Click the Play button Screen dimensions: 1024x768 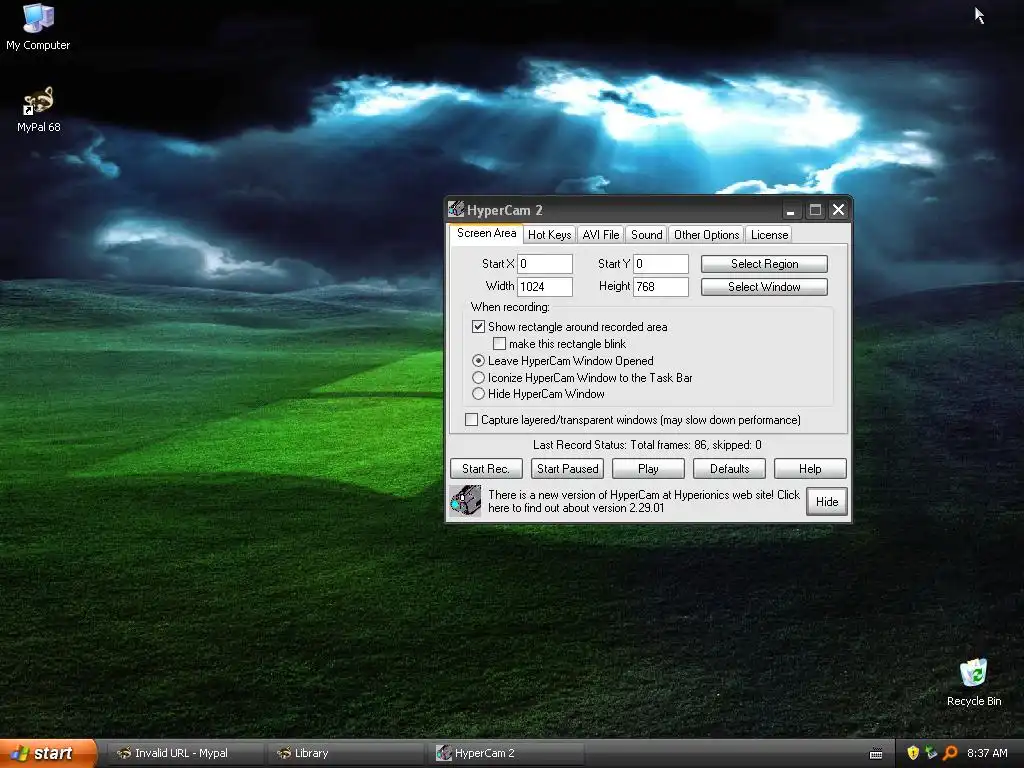point(648,469)
